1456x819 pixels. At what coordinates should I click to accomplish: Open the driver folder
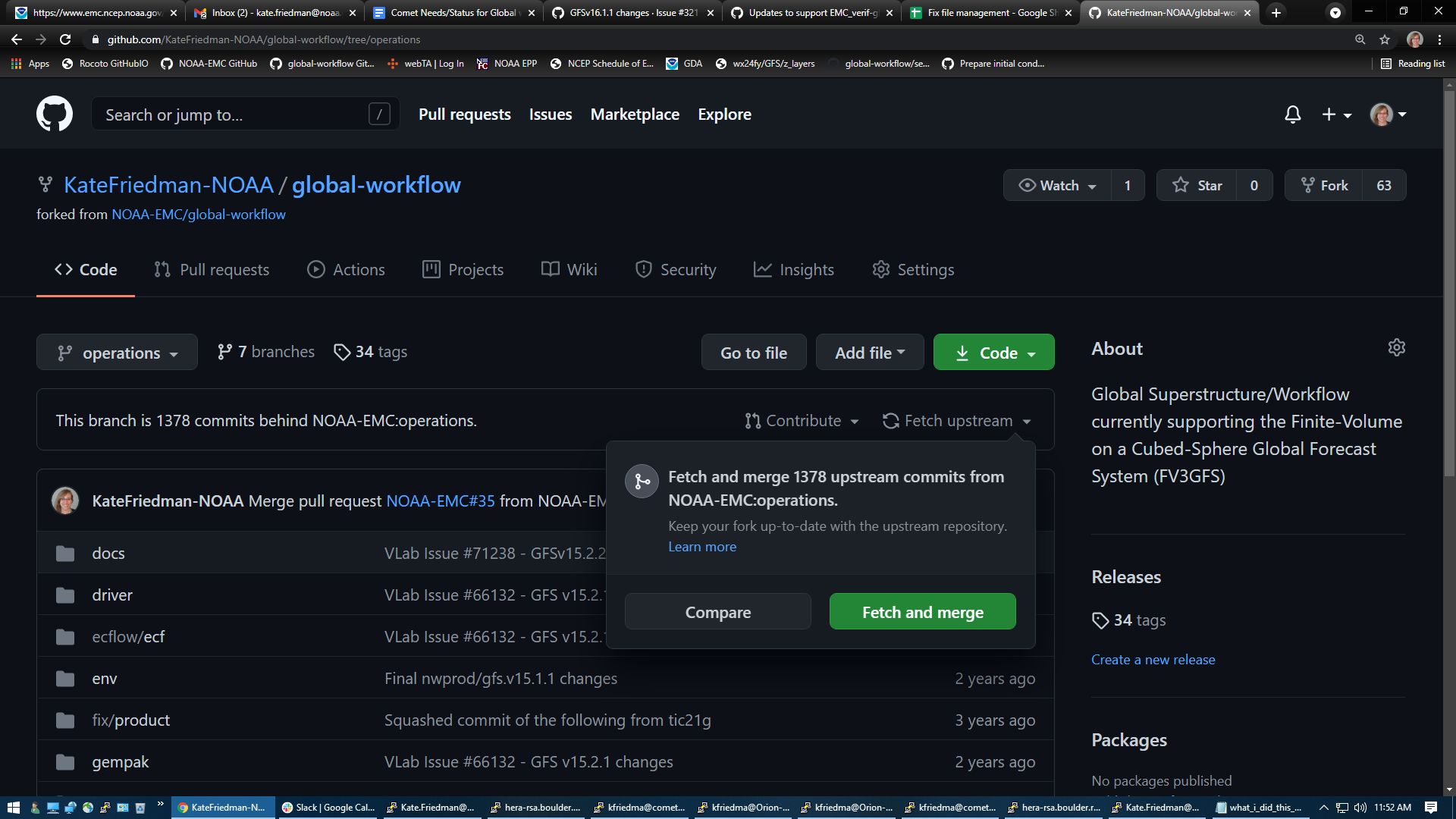click(x=112, y=595)
